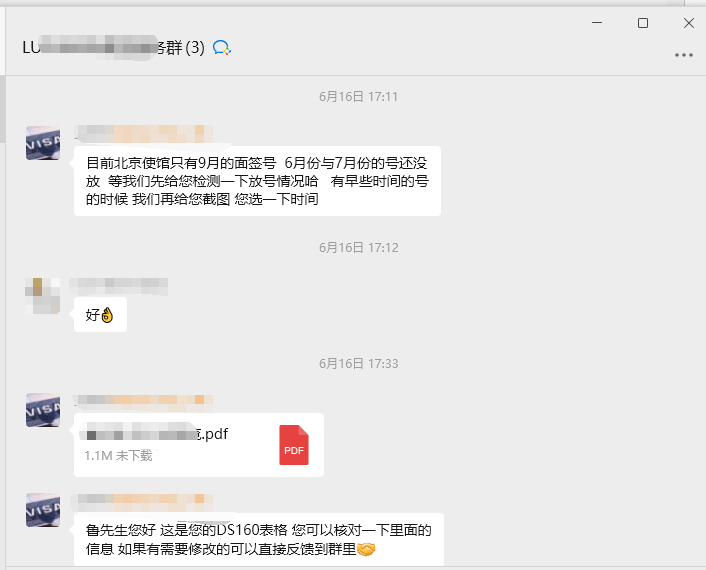Click the blurred avatar above the 好 reply
The width and height of the screenshot is (706, 570).
point(43,296)
